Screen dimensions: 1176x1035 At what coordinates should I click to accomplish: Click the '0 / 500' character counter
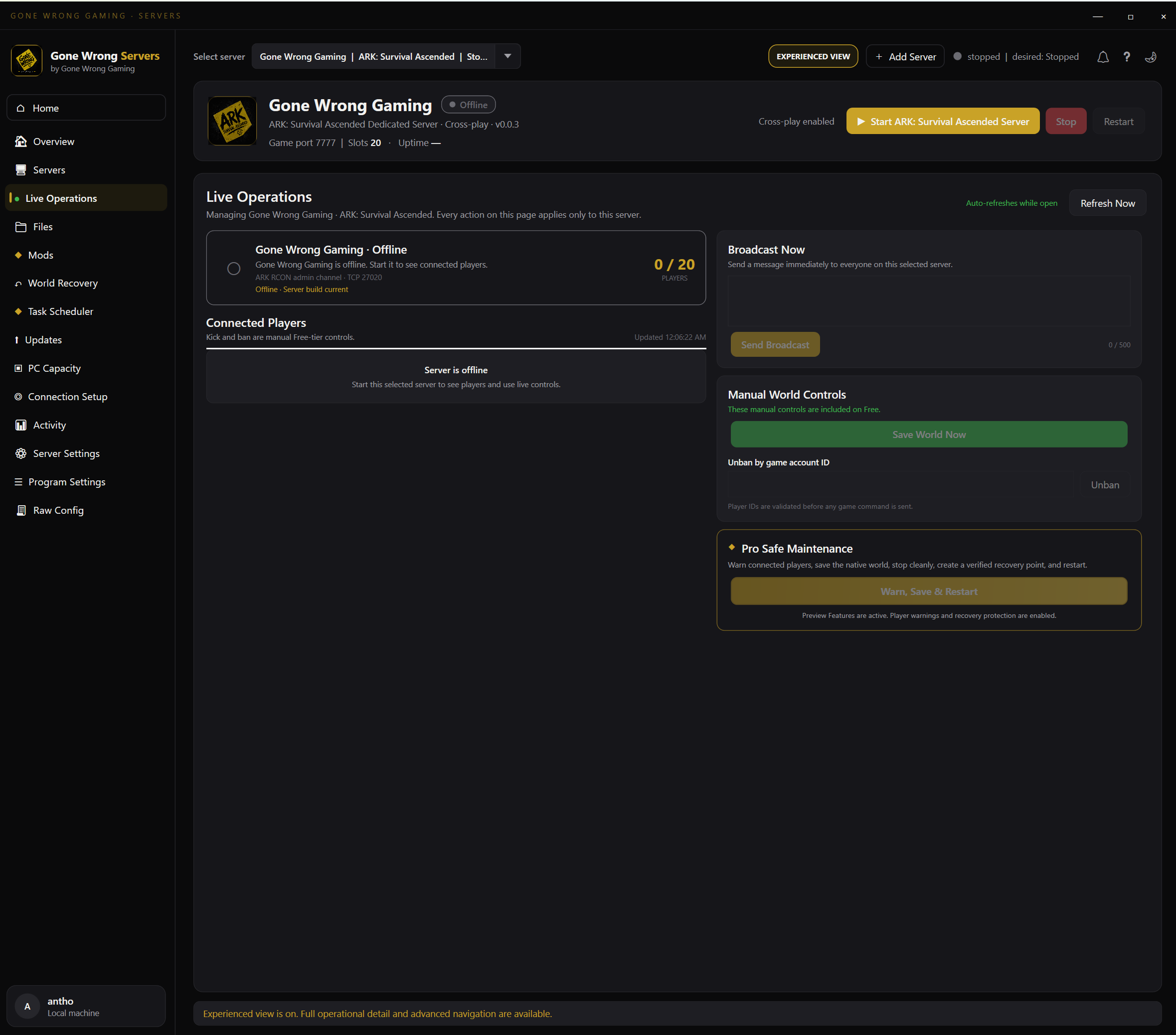(x=1119, y=345)
